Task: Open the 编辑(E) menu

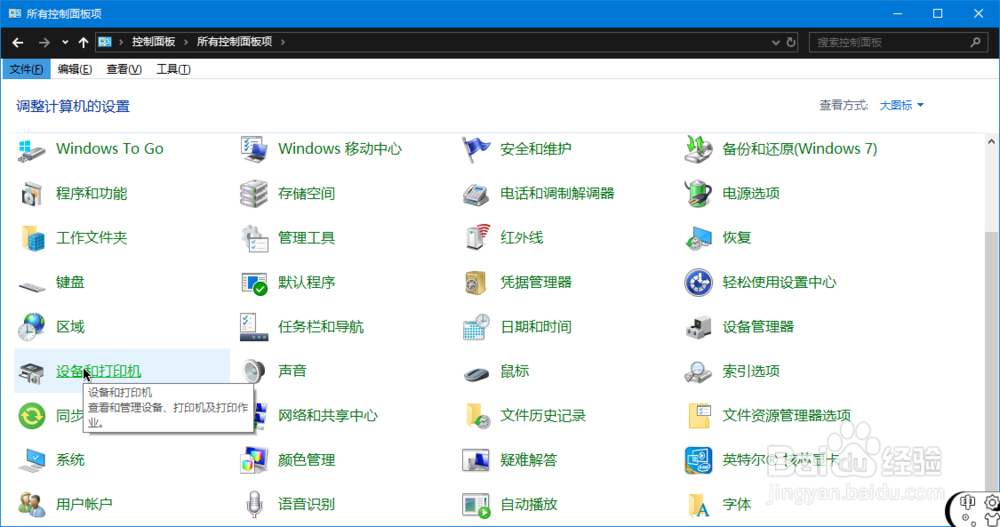Action: [x=75, y=69]
